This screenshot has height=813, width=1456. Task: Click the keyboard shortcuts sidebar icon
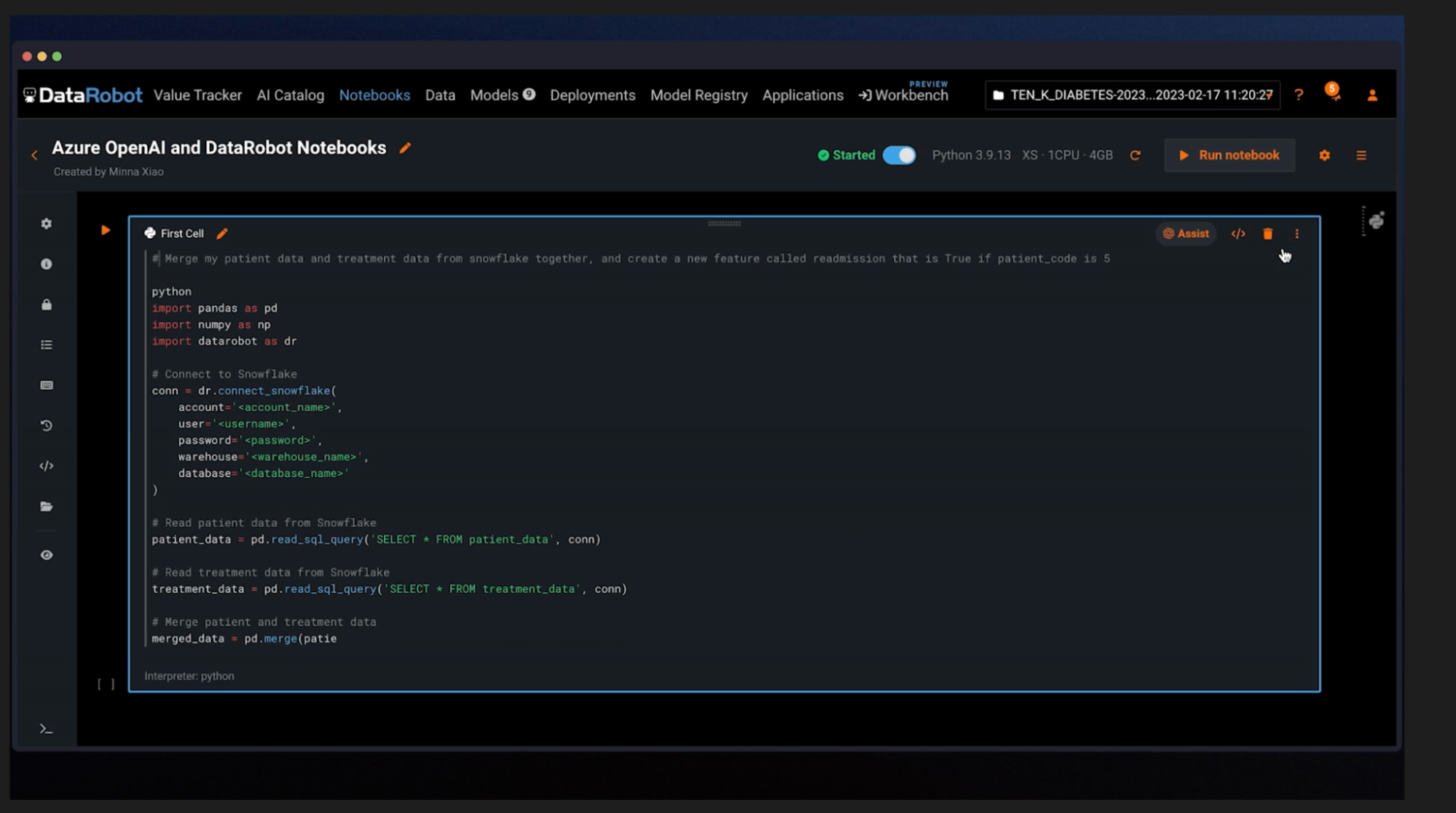[x=47, y=385]
